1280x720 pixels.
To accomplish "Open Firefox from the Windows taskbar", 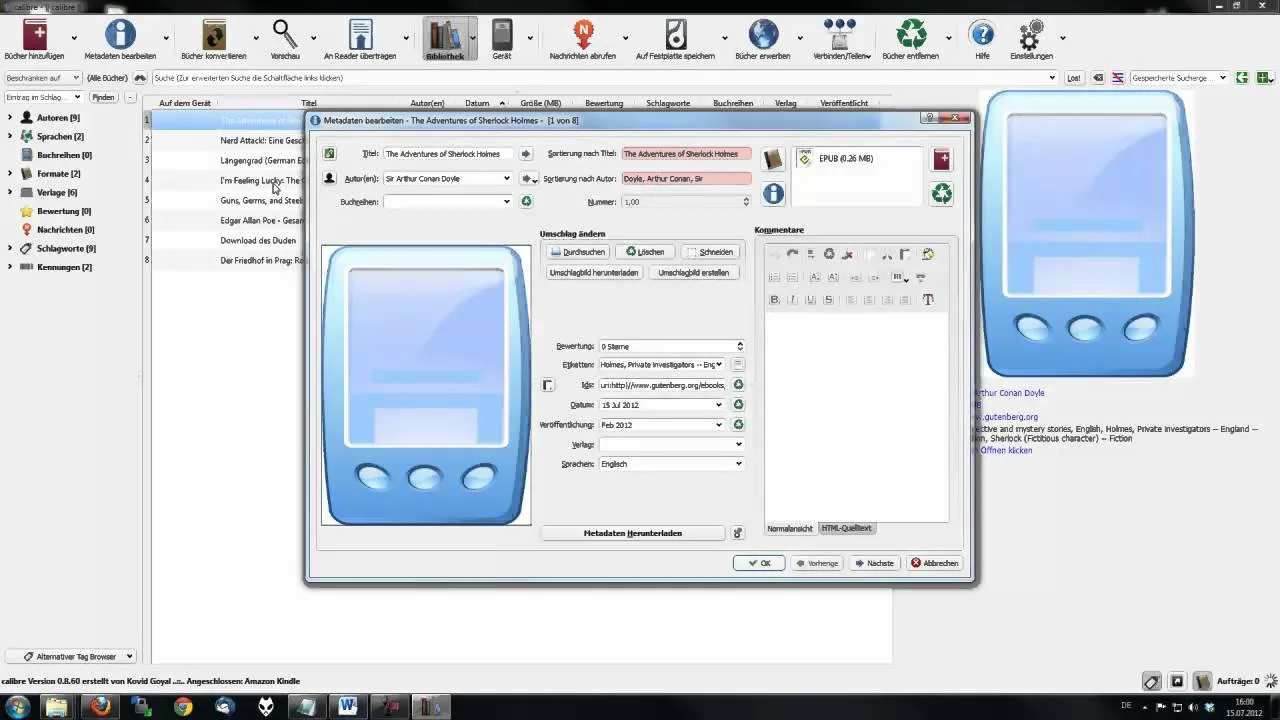I will click(99, 707).
